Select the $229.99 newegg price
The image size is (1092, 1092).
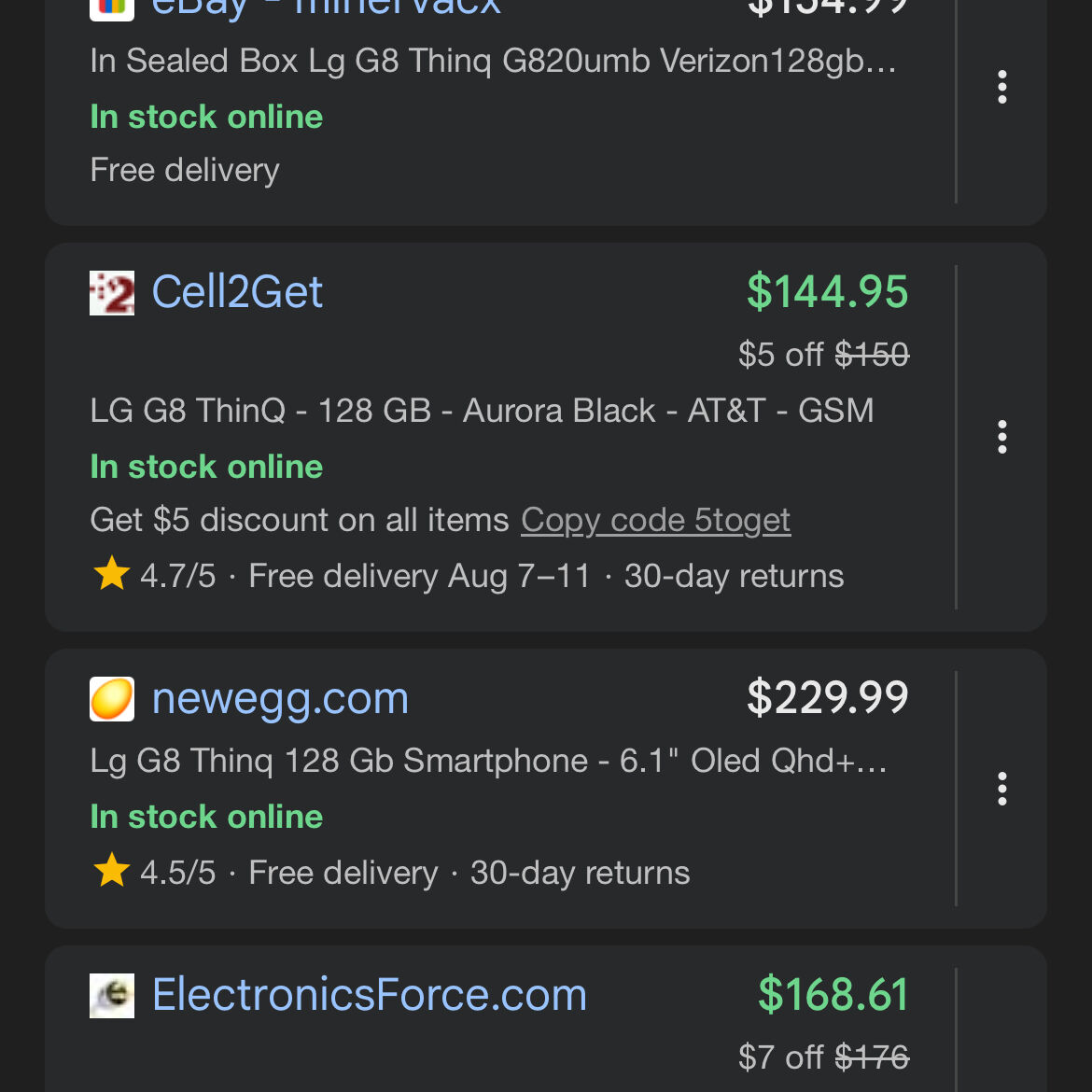click(x=827, y=698)
